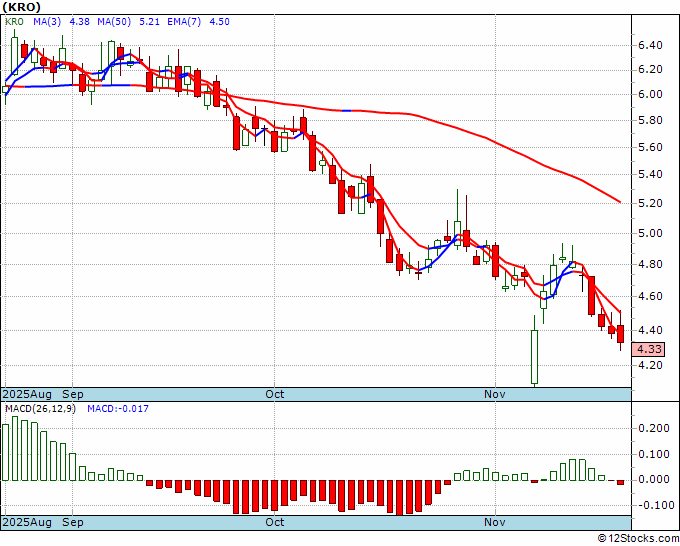Open the 12Stocks.com copyright link

(638, 539)
